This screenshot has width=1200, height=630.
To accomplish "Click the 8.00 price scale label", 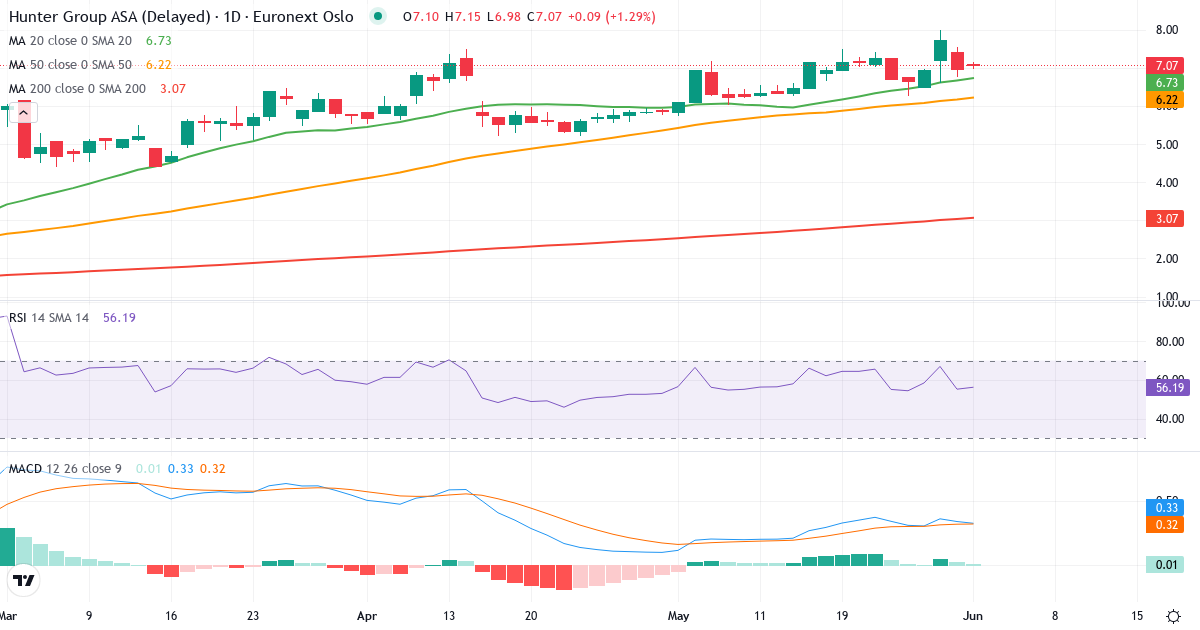I will 1168,30.
